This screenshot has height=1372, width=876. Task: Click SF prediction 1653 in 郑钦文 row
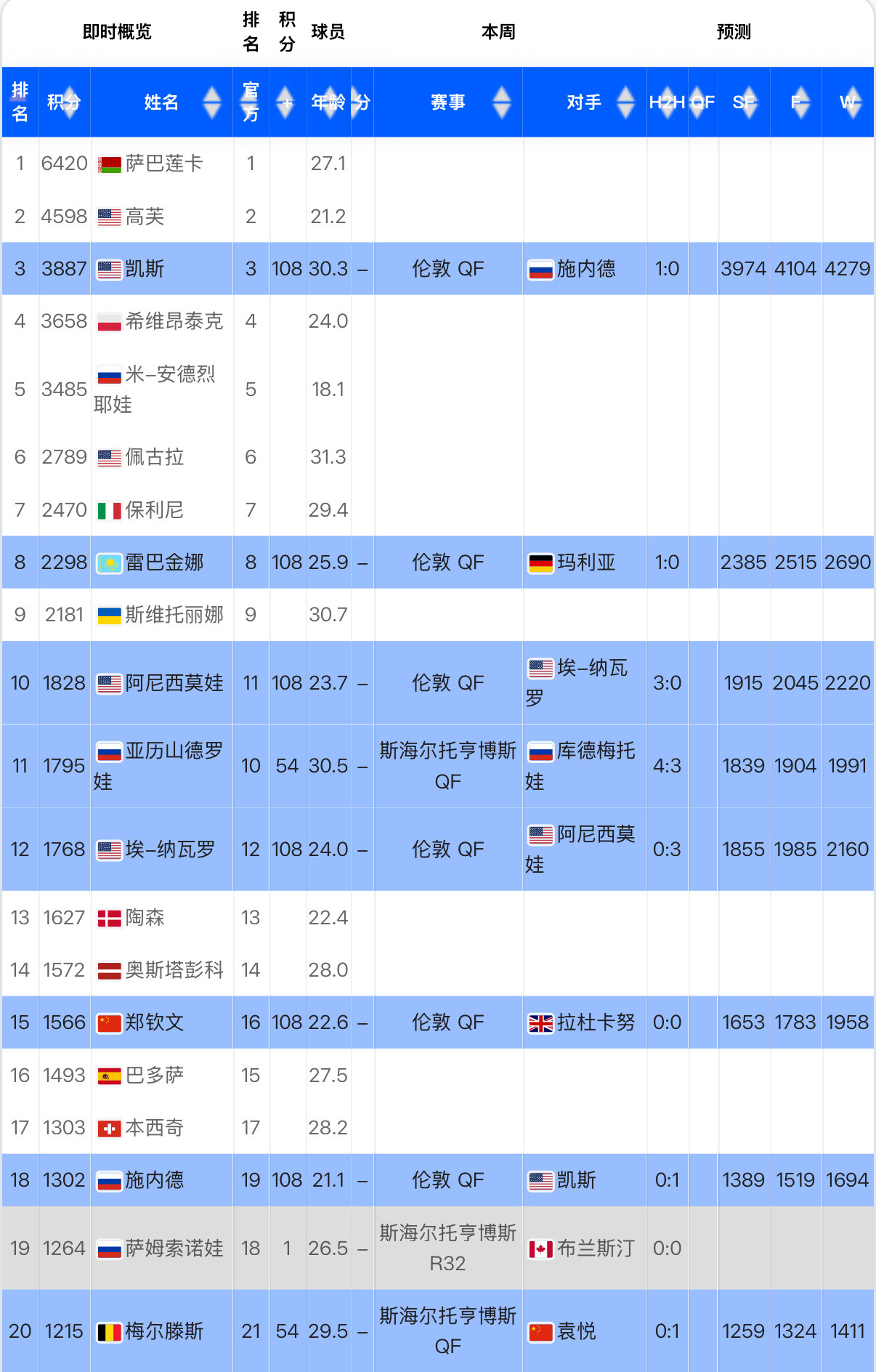click(744, 1022)
